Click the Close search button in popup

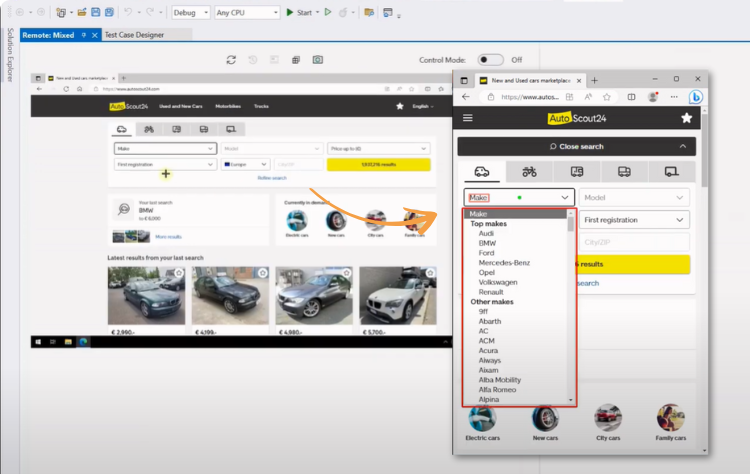tap(577, 146)
